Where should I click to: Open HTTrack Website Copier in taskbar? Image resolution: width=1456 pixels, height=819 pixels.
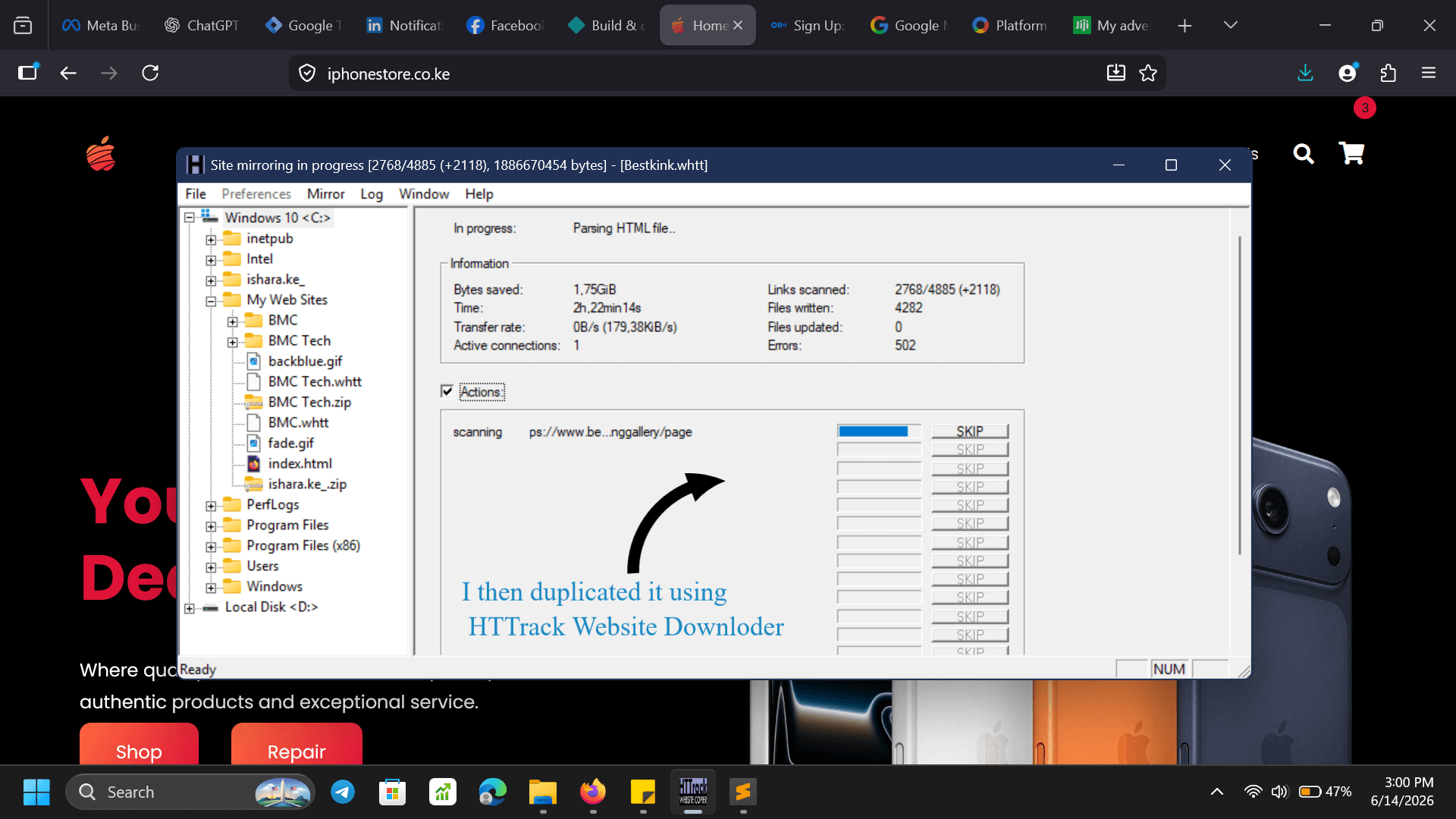pos(693,792)
